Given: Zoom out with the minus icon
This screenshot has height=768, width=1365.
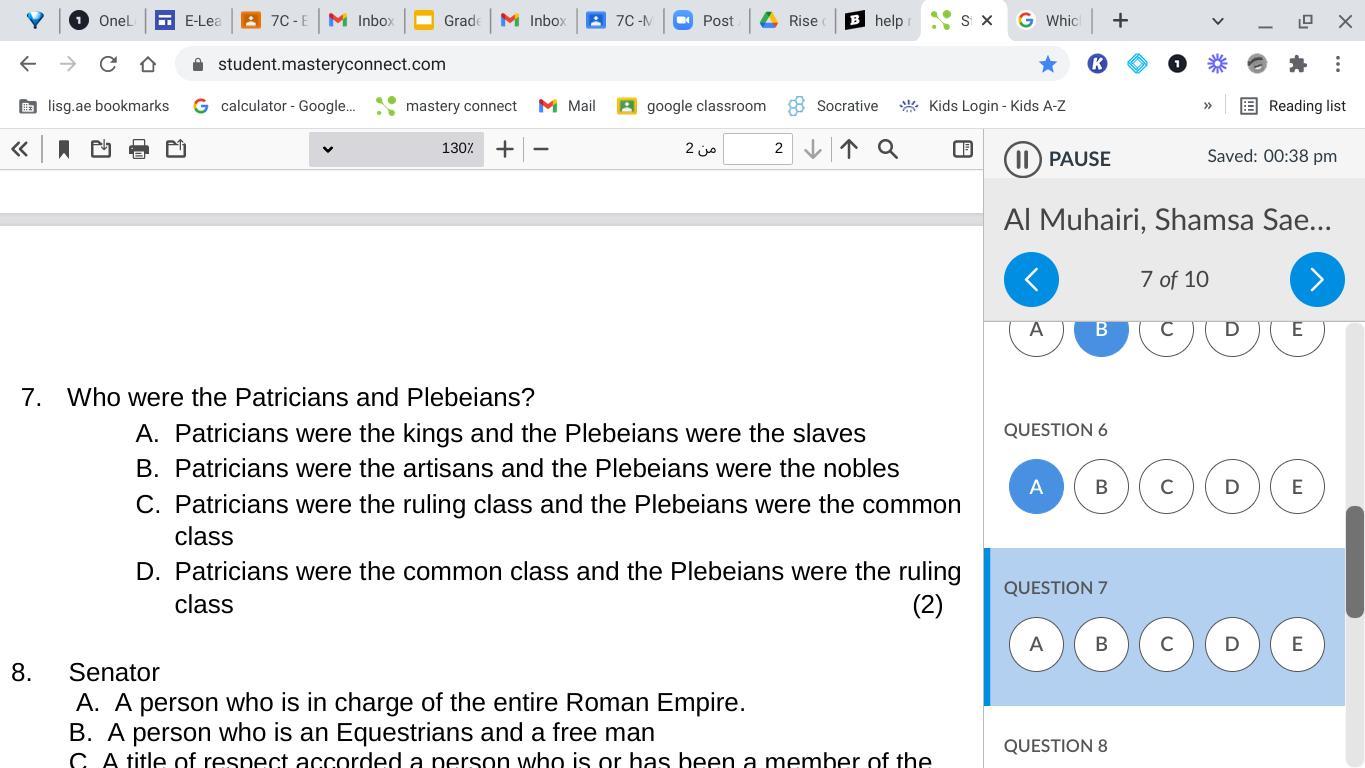Looking at the screenshot, I should 541,149.
